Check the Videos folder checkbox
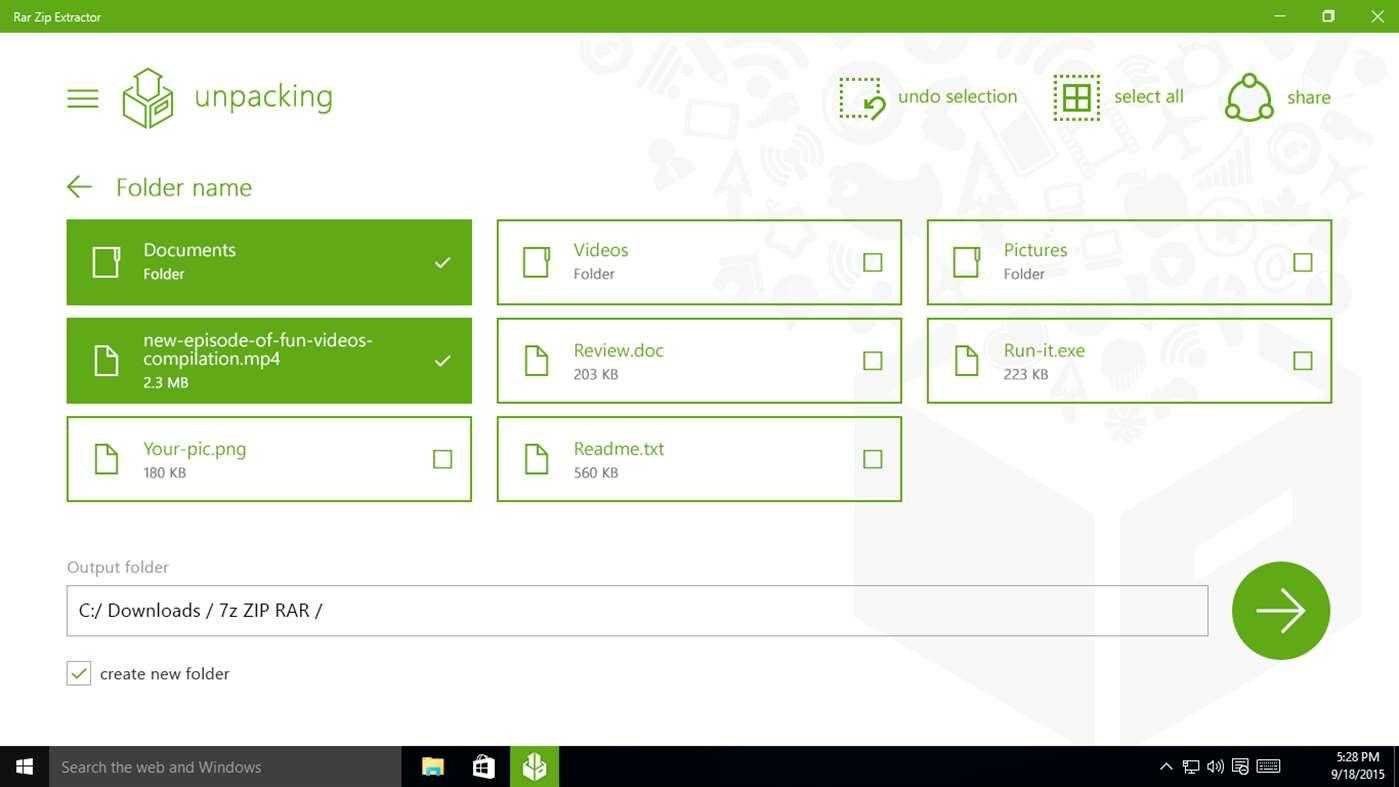This screenshot has width=1399, height=787. [872, 263]
